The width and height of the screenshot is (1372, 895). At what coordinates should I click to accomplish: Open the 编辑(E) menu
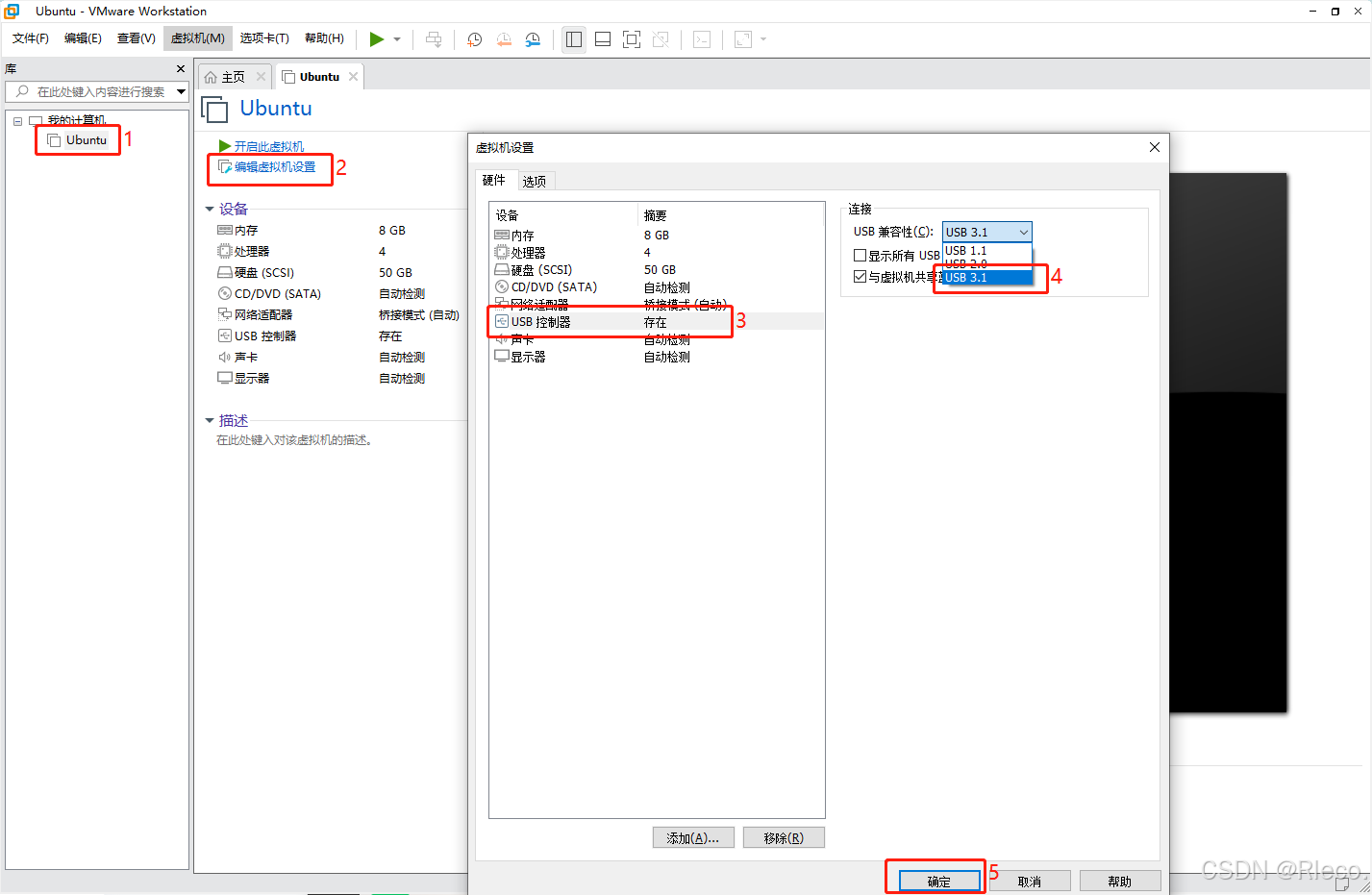(83, 38)
